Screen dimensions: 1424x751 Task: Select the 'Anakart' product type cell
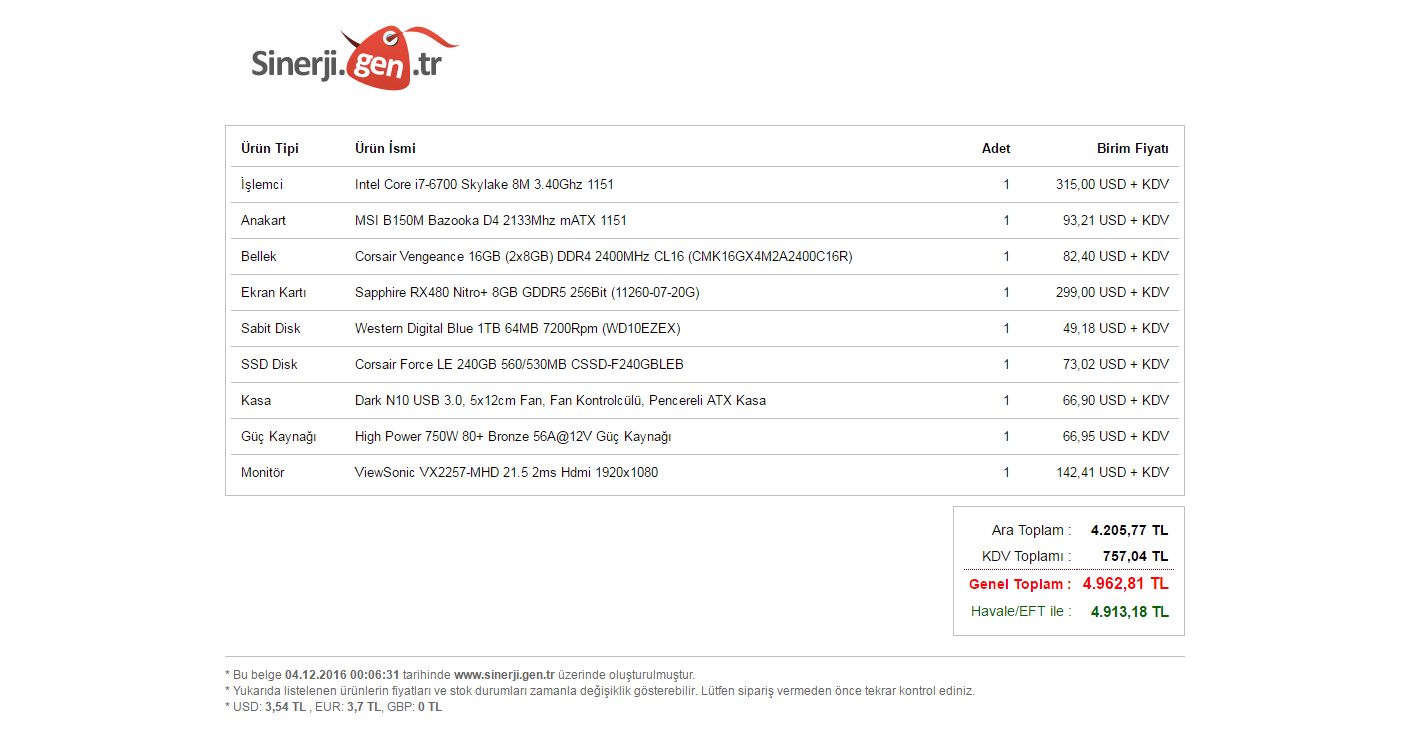(x=265, y=221)
